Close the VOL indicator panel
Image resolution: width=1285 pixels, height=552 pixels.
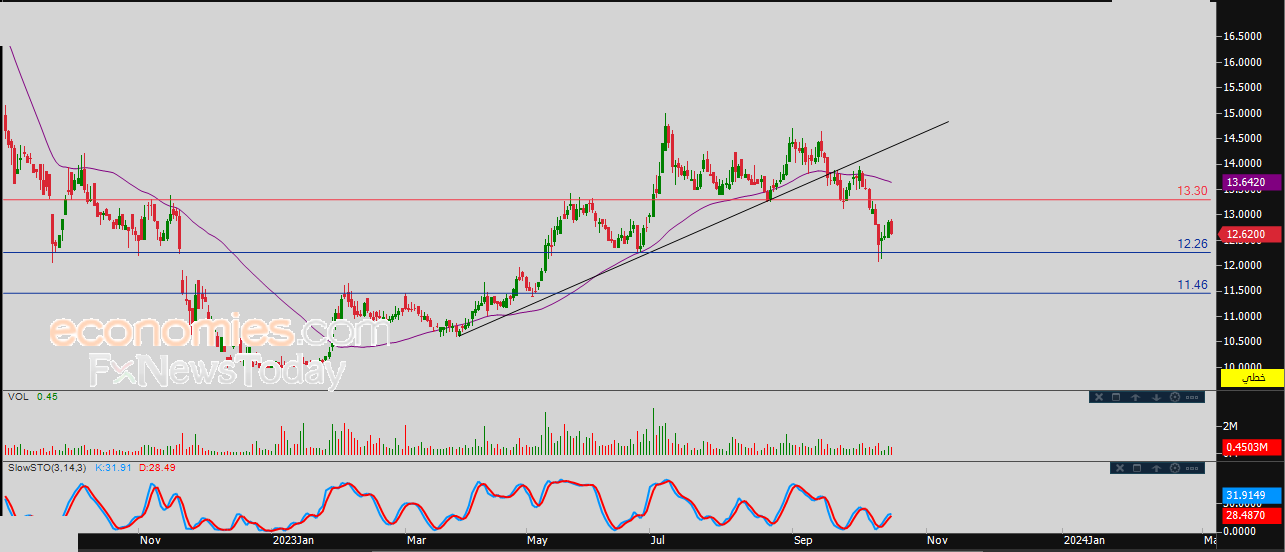(x=1097, y=397)
